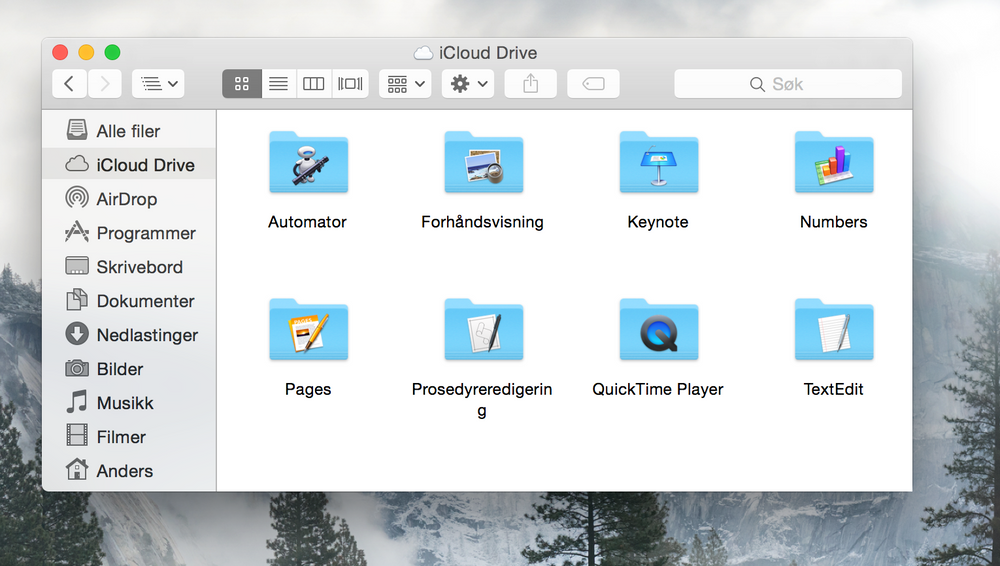Click the Keynote folder name label
Screen dimensions: 1000x566
tap(658, 222)
